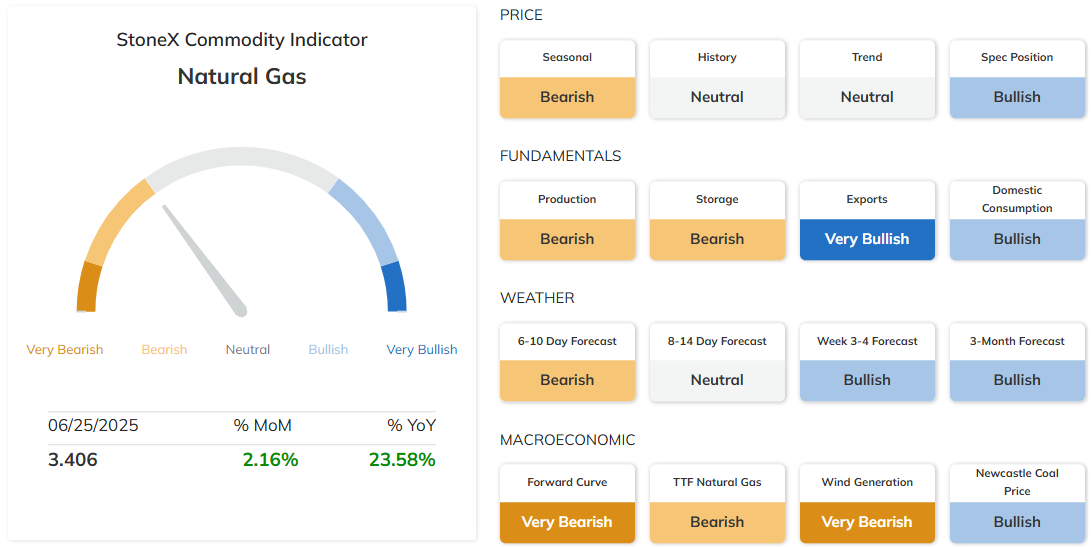The image size is (1092, 547).
Task: Click the Spec Position Bullish card
Action: (1017, 79)
